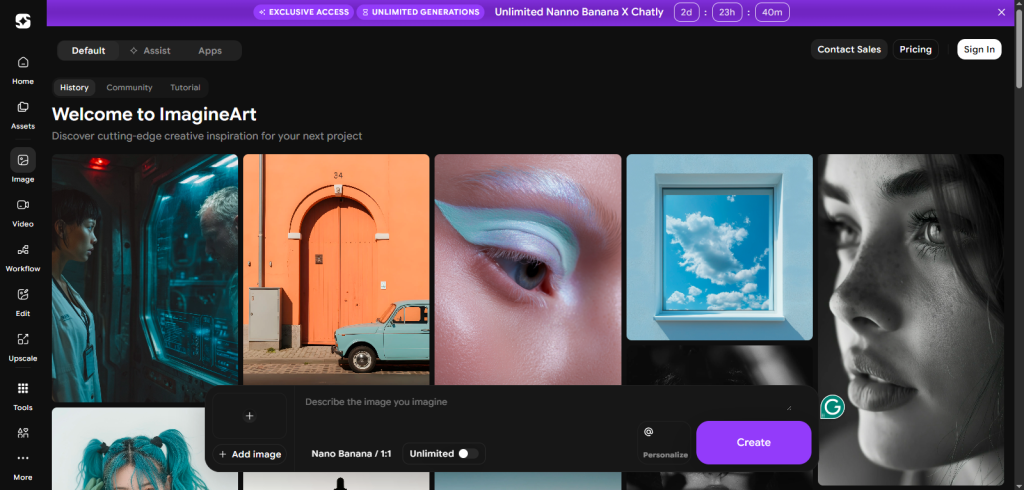Select the Default mode option

click(x=88, y=51)
